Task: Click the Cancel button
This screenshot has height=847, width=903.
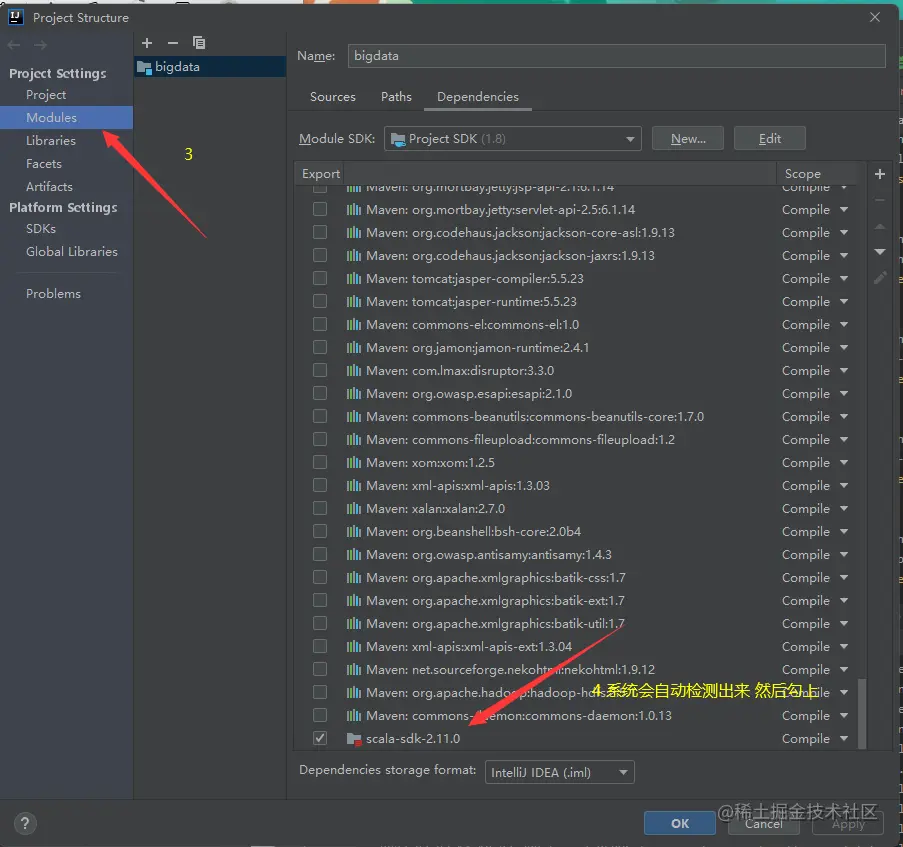Action: [x=764, y=823]
